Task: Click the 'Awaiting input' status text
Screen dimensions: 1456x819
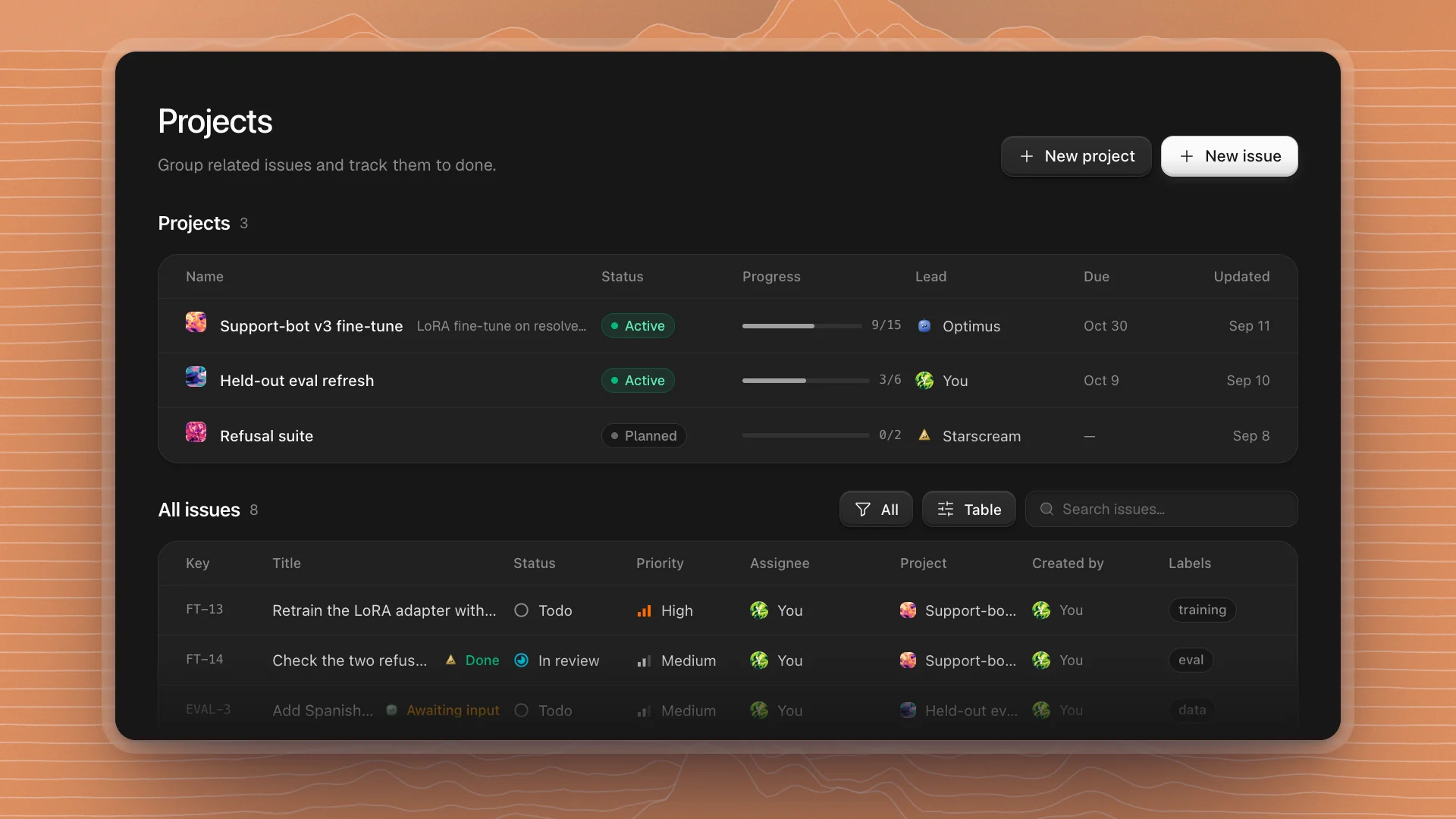Action: pyautogui.click(x=453, y=711)
